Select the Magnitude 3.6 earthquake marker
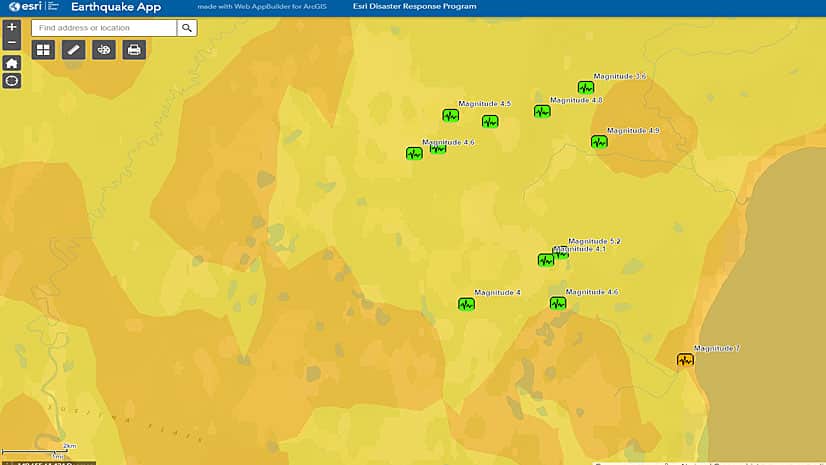The width and height of the screenshot is (826, 465). pos(586,87)
